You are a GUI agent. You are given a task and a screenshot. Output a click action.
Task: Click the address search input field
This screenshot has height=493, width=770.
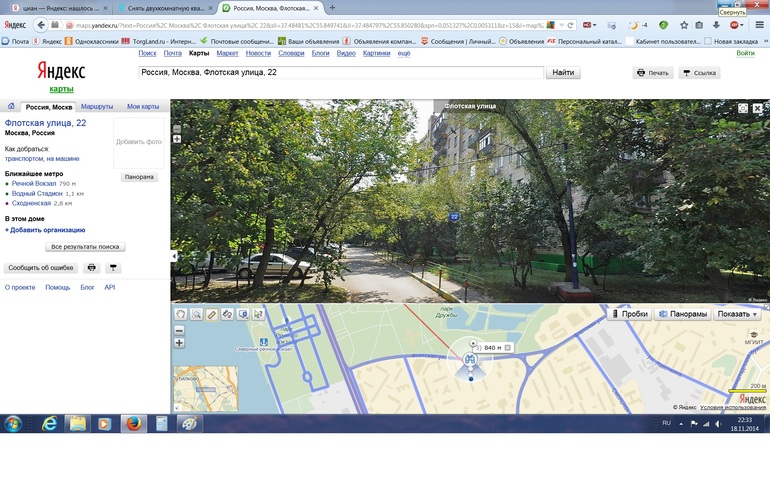[340, 72]
